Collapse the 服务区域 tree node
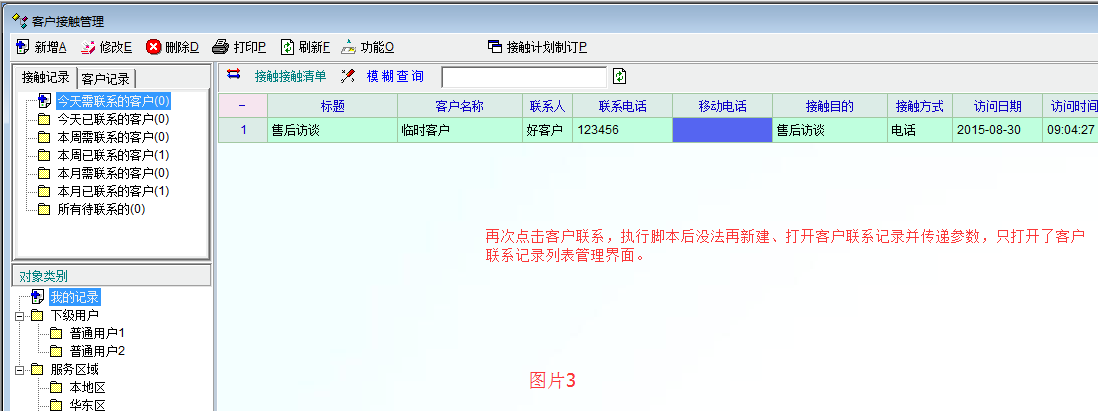Image resolution: width=1098 pixels, height=411 pixels. coord(19,369)
